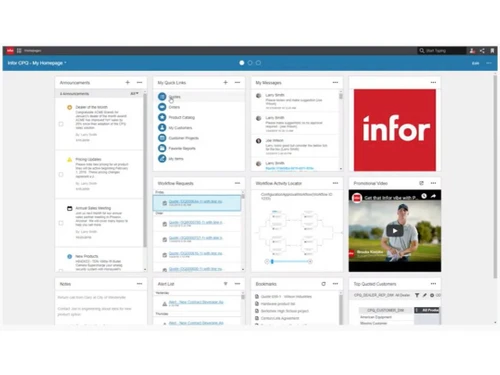500x375 pixels.
Task: Open the Promotional Video widget more menu
Action: [433, 183]
